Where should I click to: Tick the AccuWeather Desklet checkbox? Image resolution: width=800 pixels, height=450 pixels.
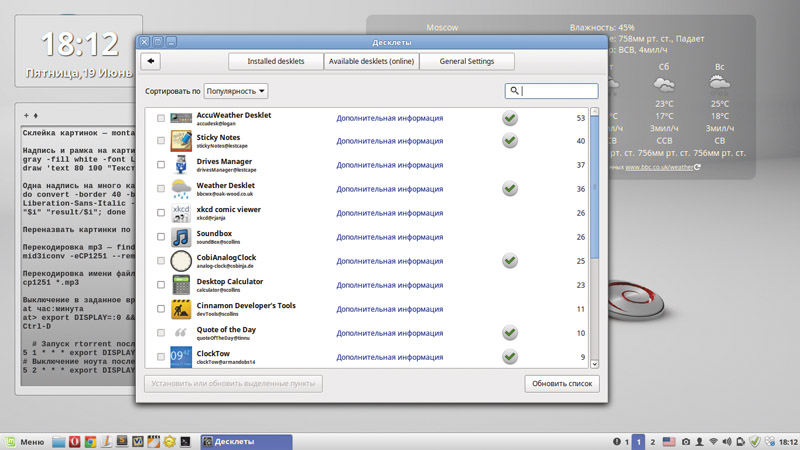click(x=161, y=118)
